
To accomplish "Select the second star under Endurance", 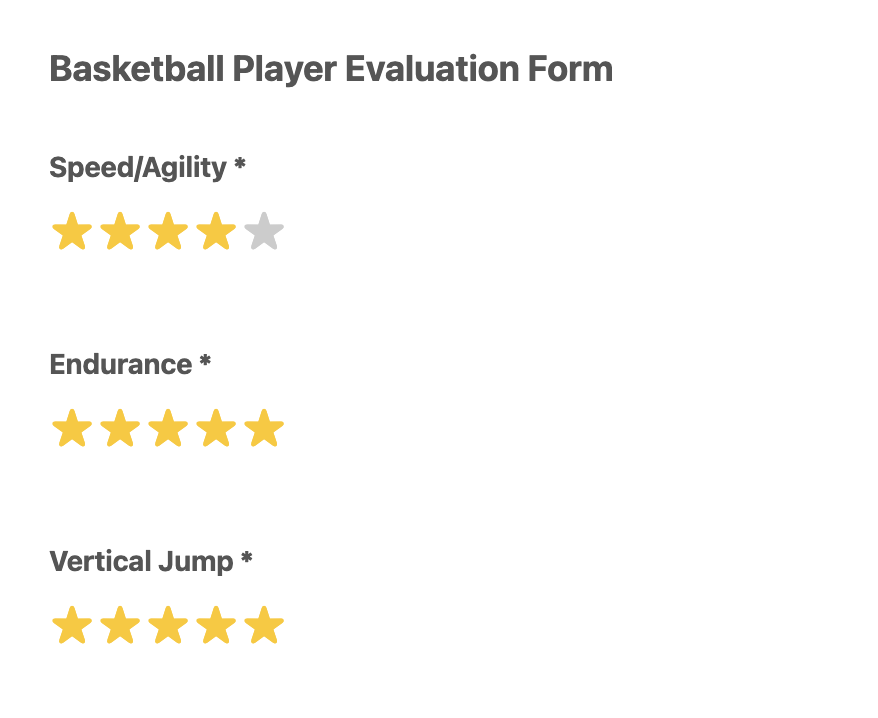I will (119, 428).
